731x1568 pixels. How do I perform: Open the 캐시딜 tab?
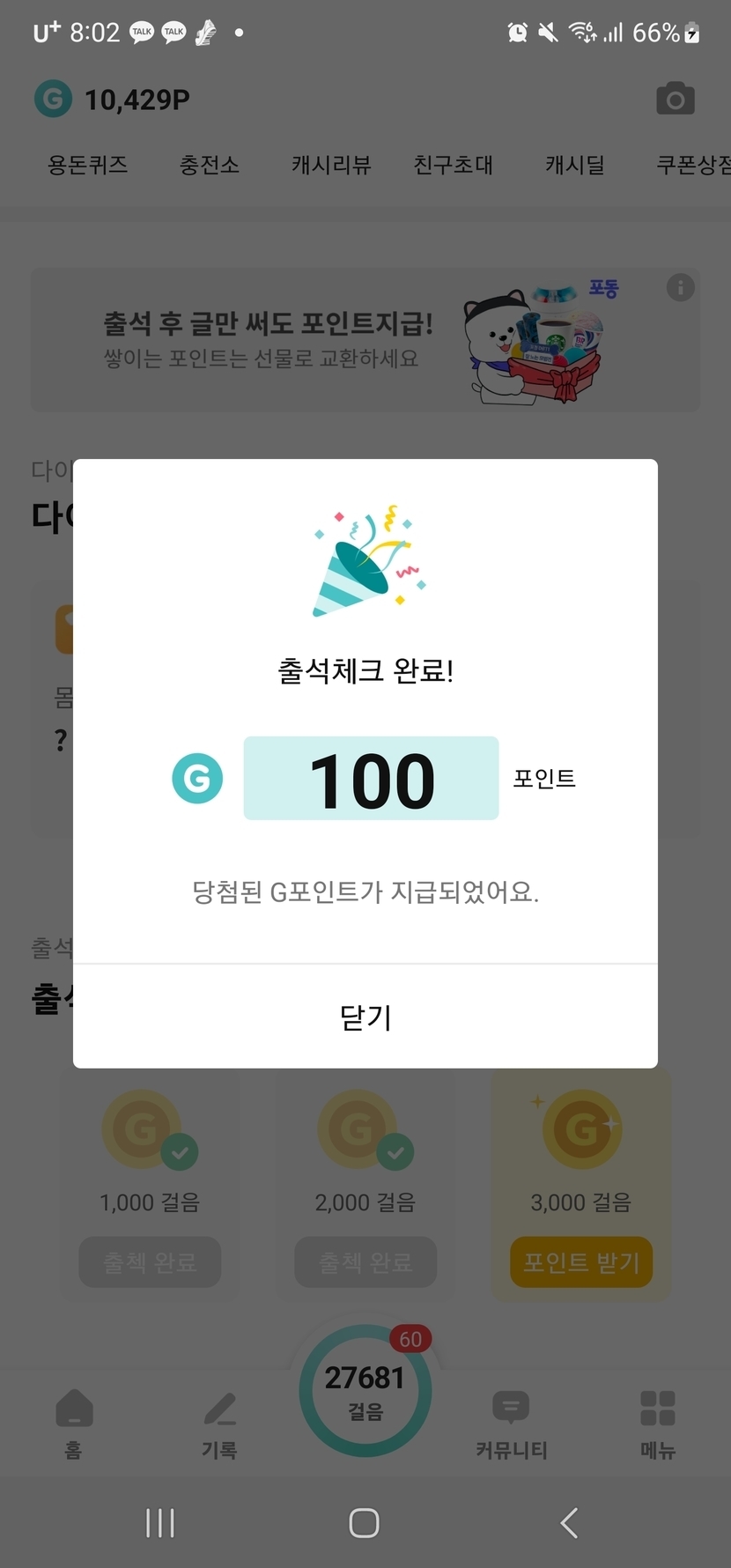[x=574, y=165]
